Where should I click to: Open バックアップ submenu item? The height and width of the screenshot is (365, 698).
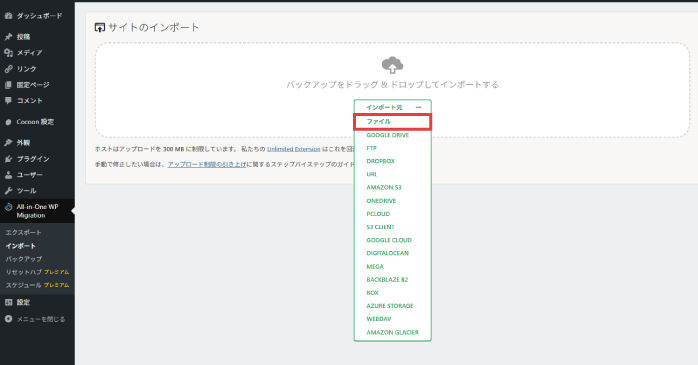(24, 259)
